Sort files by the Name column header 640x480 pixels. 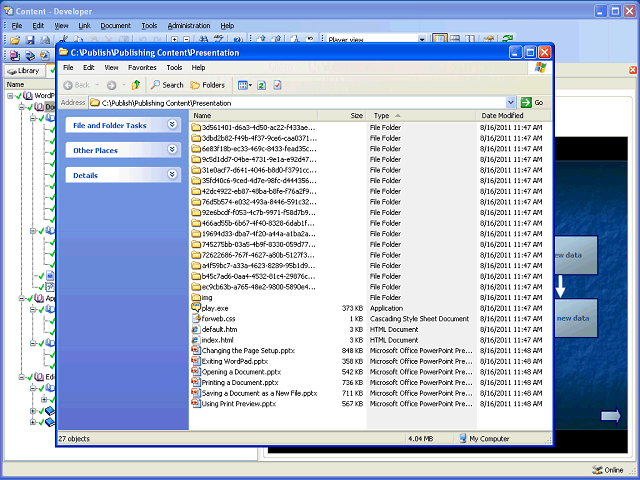point(253,116)
